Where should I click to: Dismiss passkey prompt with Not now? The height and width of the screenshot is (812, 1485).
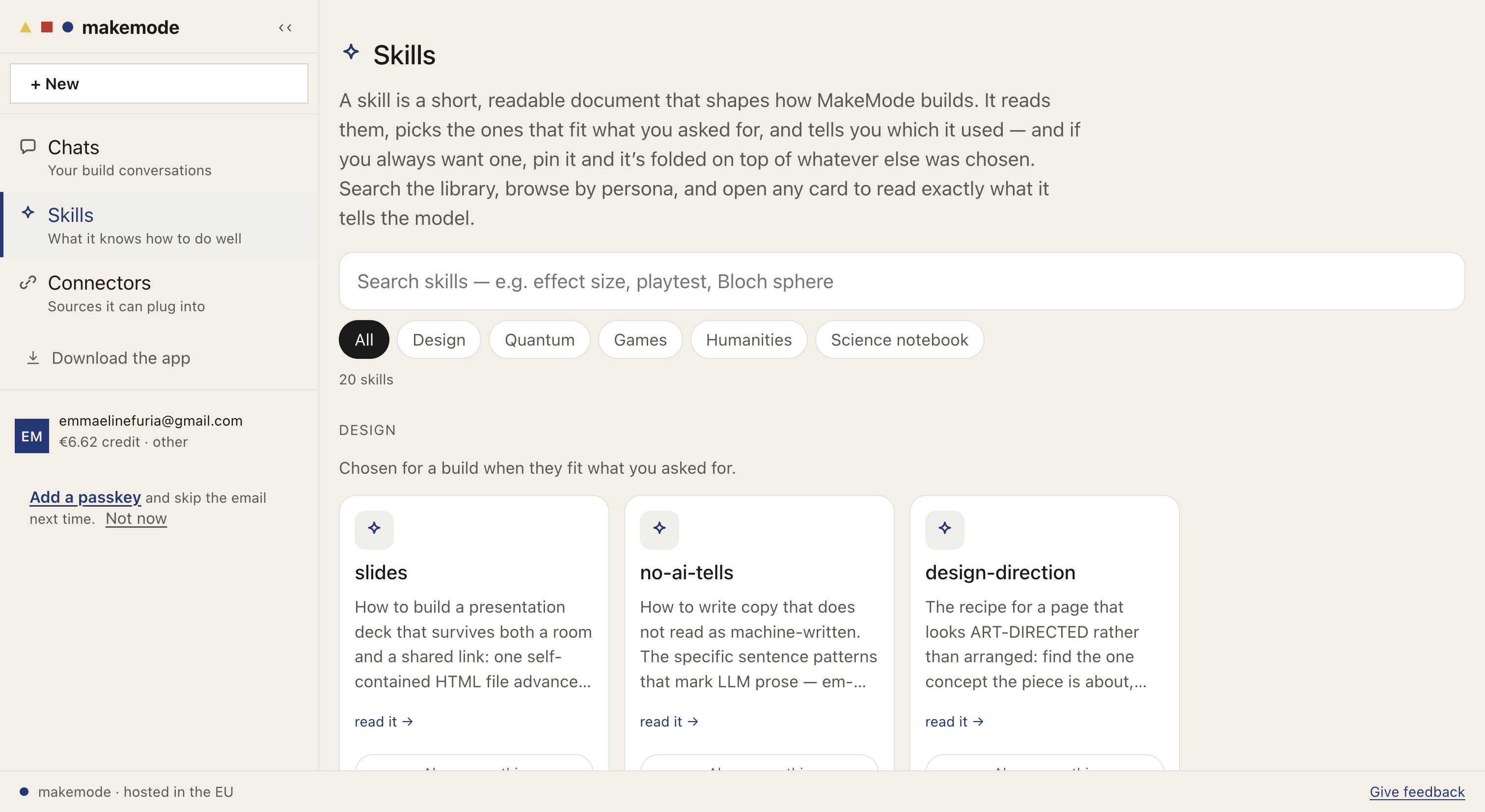[136, 518]
